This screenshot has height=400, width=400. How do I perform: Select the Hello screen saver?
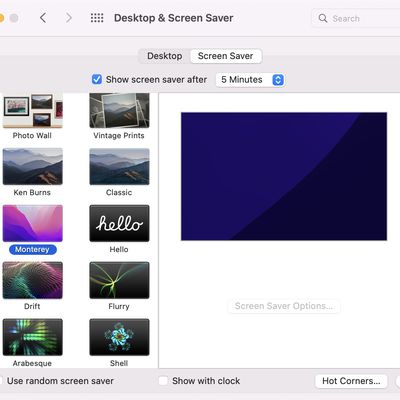coord(119,223)
